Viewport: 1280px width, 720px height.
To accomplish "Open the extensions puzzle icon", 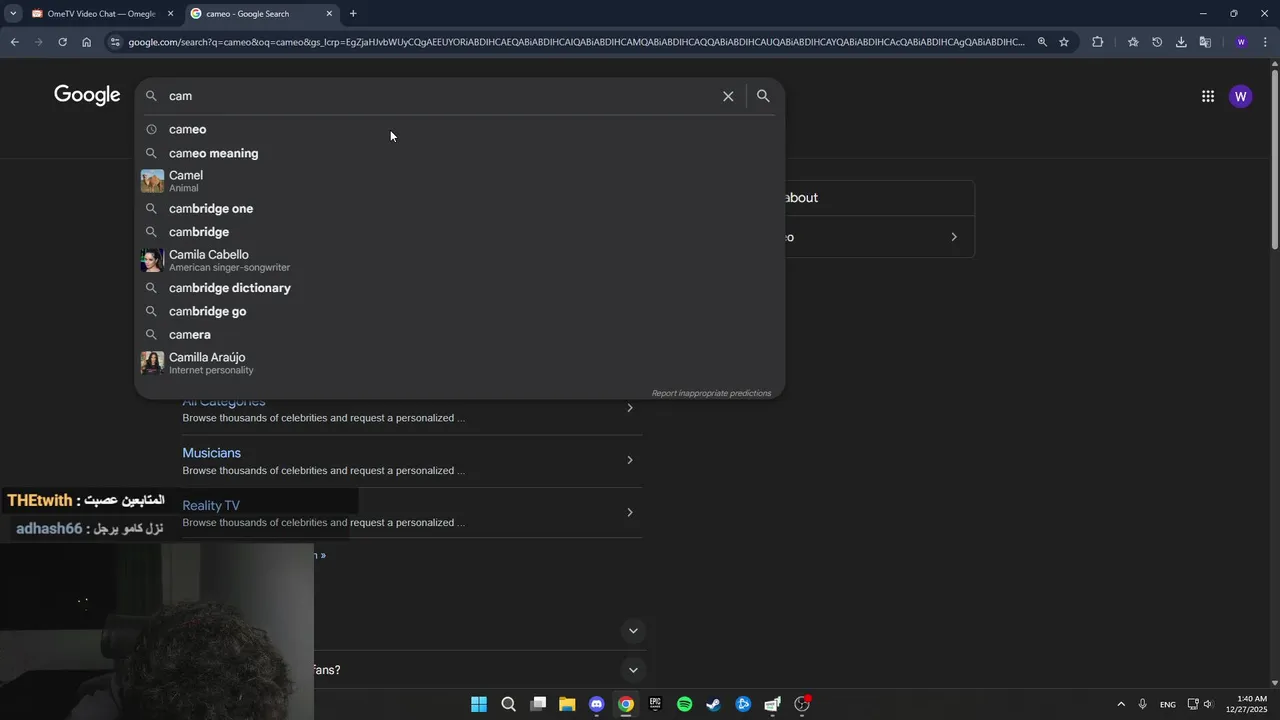I will 1098,42.
